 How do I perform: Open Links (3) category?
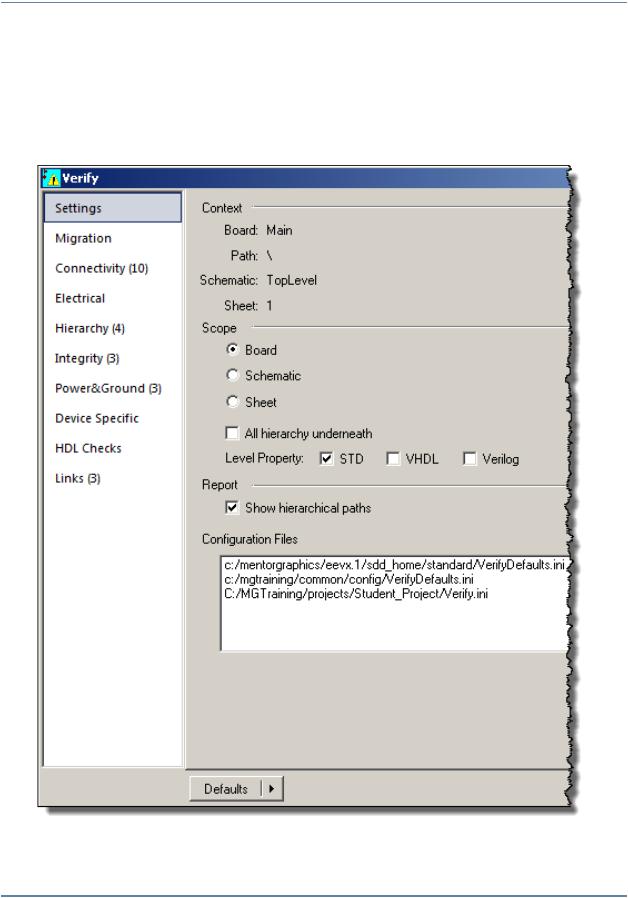point(77,478)
